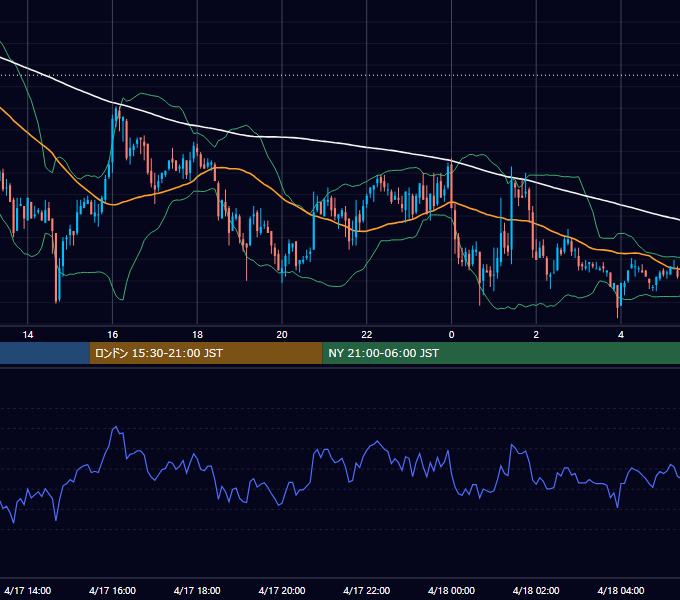Click the 4 hour label on price chart axis
The width and height of the screenshot is (680, 600).
[621, 335]
